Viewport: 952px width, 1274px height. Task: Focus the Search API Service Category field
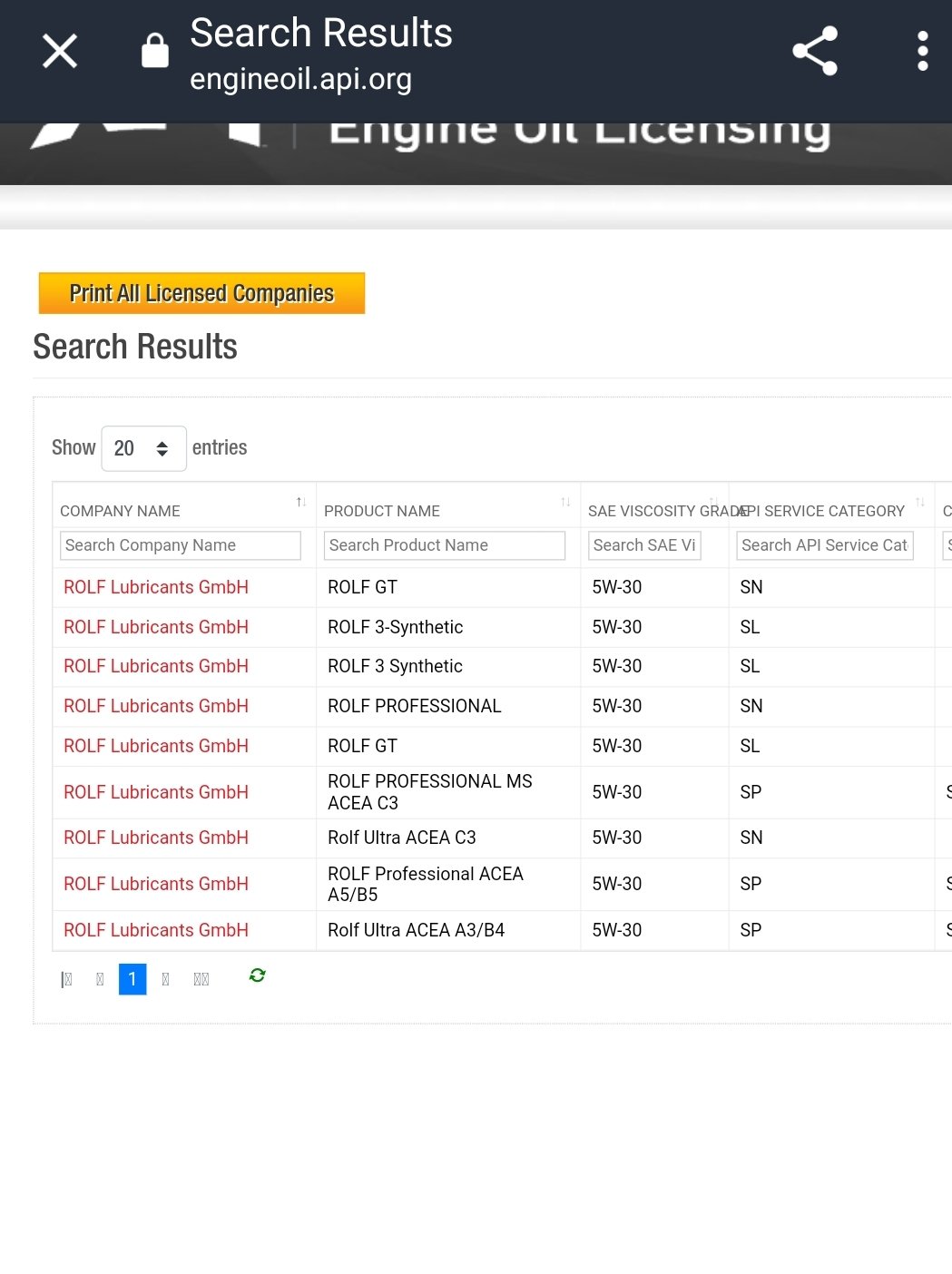click(x=825, y=545)
